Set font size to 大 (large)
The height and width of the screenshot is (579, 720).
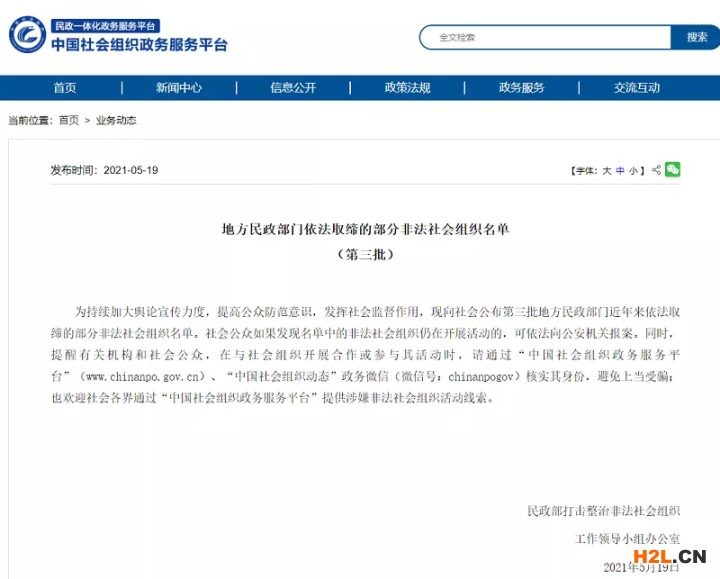click(x=606, y=171)
